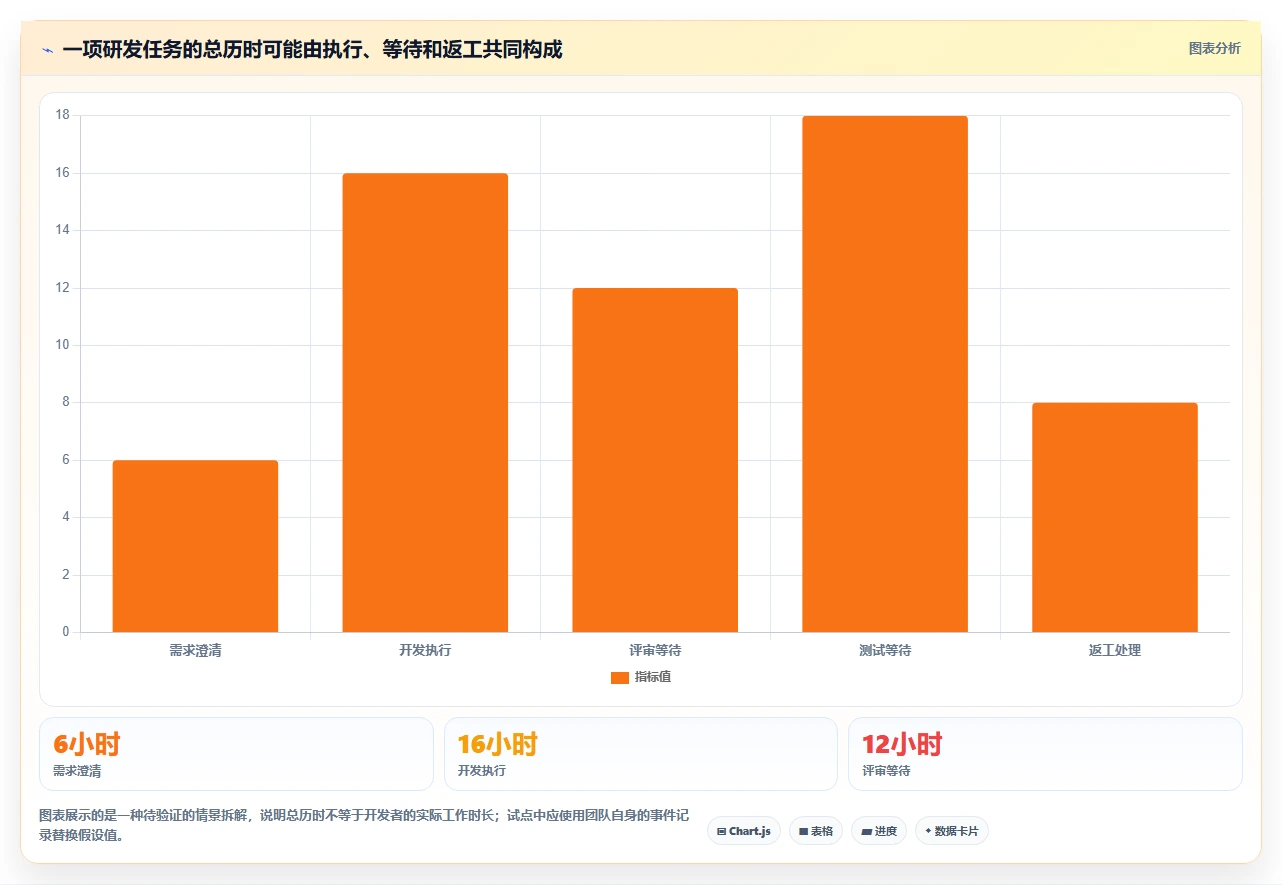Click the chart title about 研发任务的总历时
This screenshot has height=885, width=1282.
[x=312, y=49]
